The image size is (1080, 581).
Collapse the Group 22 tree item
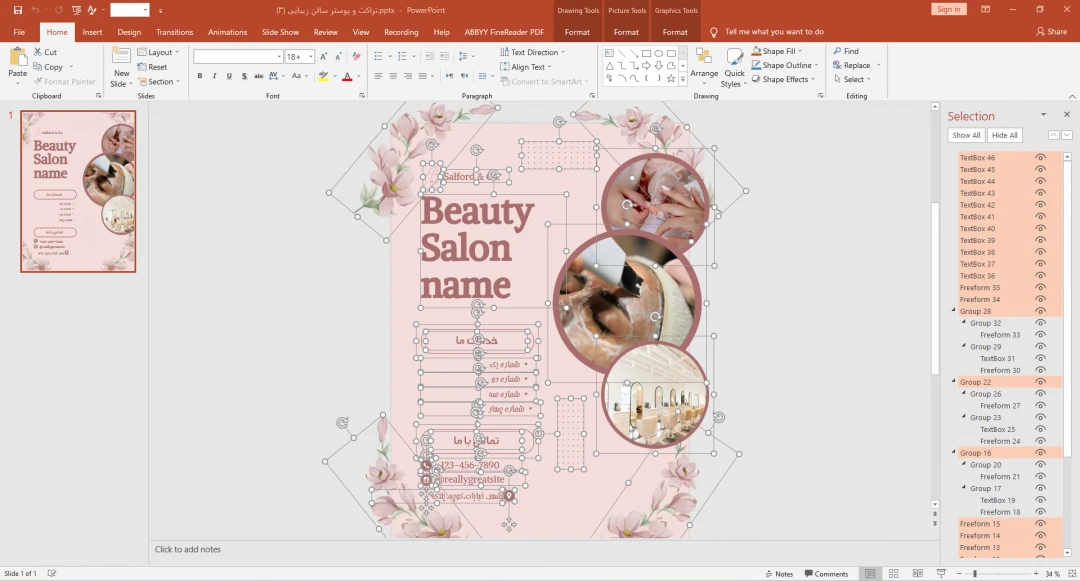click(x=954, y=382)
